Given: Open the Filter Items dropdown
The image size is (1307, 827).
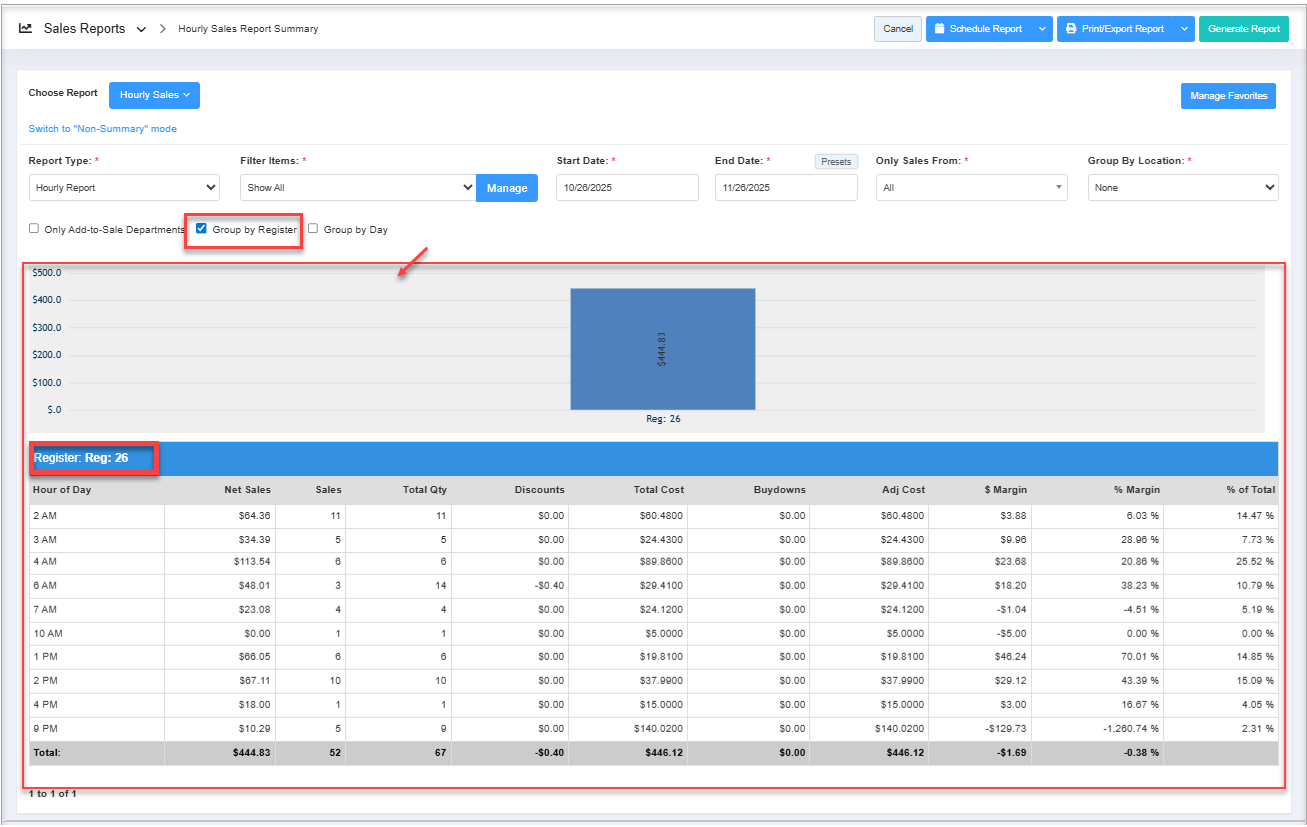Looking at the screenshot, I should [x=358, y=188].
